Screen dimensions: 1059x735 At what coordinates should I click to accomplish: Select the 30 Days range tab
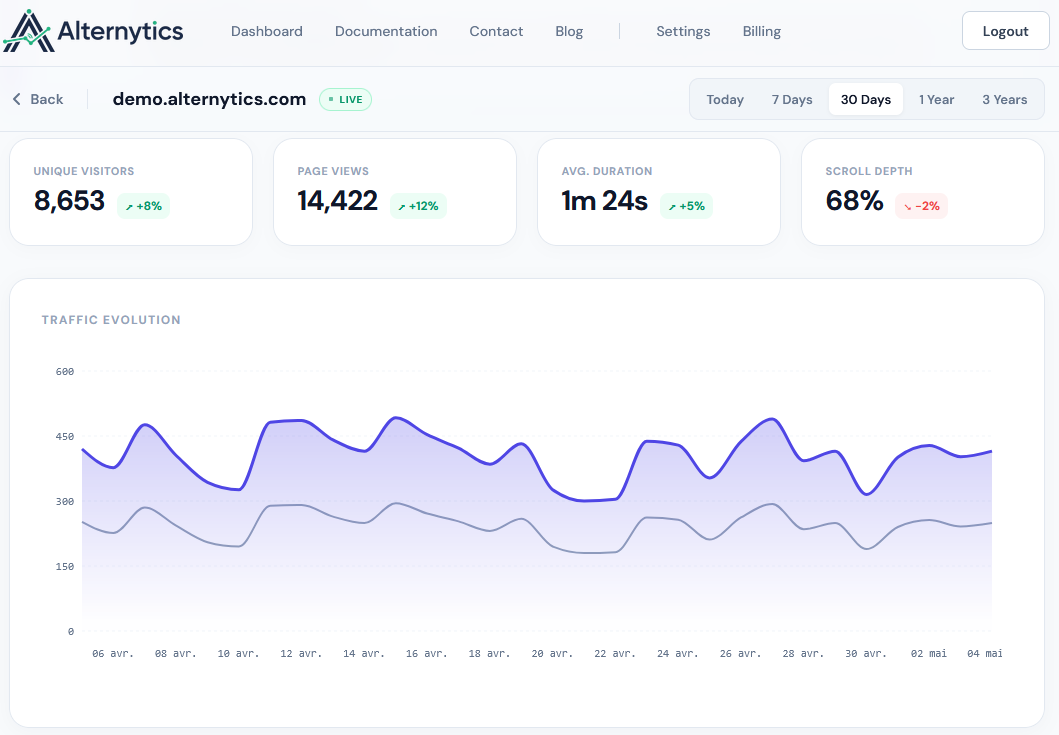(x=866, y=99)
